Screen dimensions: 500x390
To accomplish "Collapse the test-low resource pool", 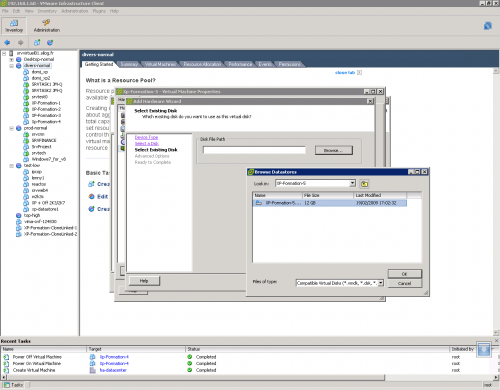I will [11, 165].
